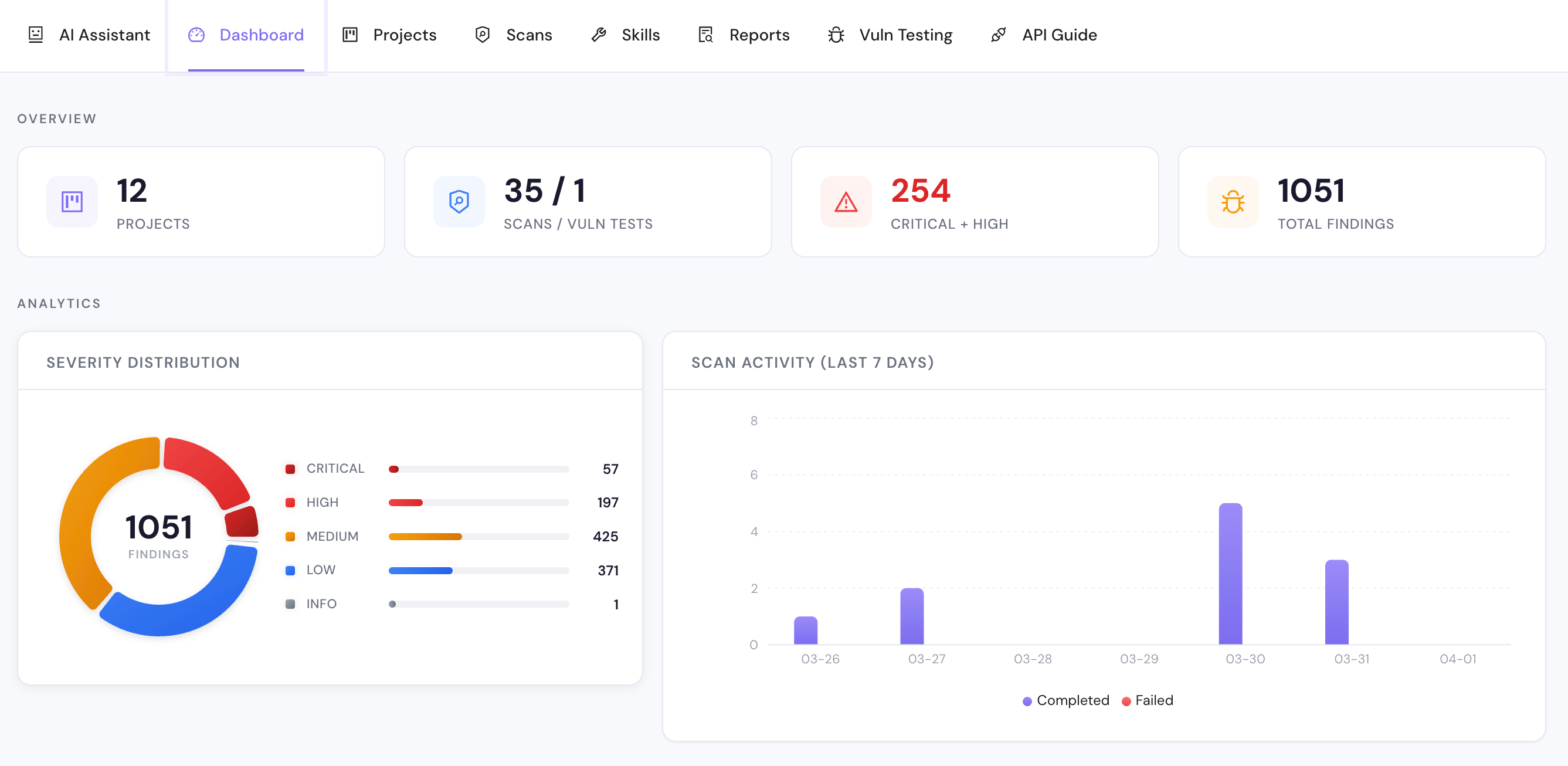Switch to the Projects tab
Viewport: 1568px width, 766px height.
tap(389, 35)
